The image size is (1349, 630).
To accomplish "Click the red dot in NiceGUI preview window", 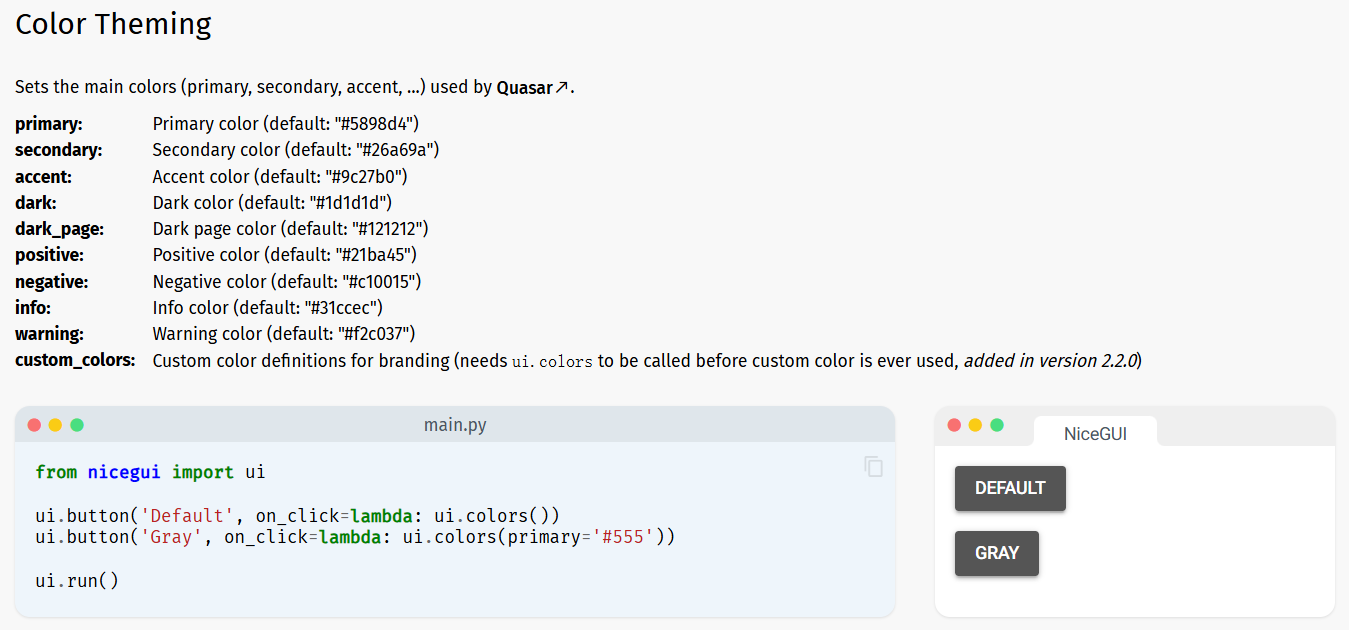I will pos(954,425).
